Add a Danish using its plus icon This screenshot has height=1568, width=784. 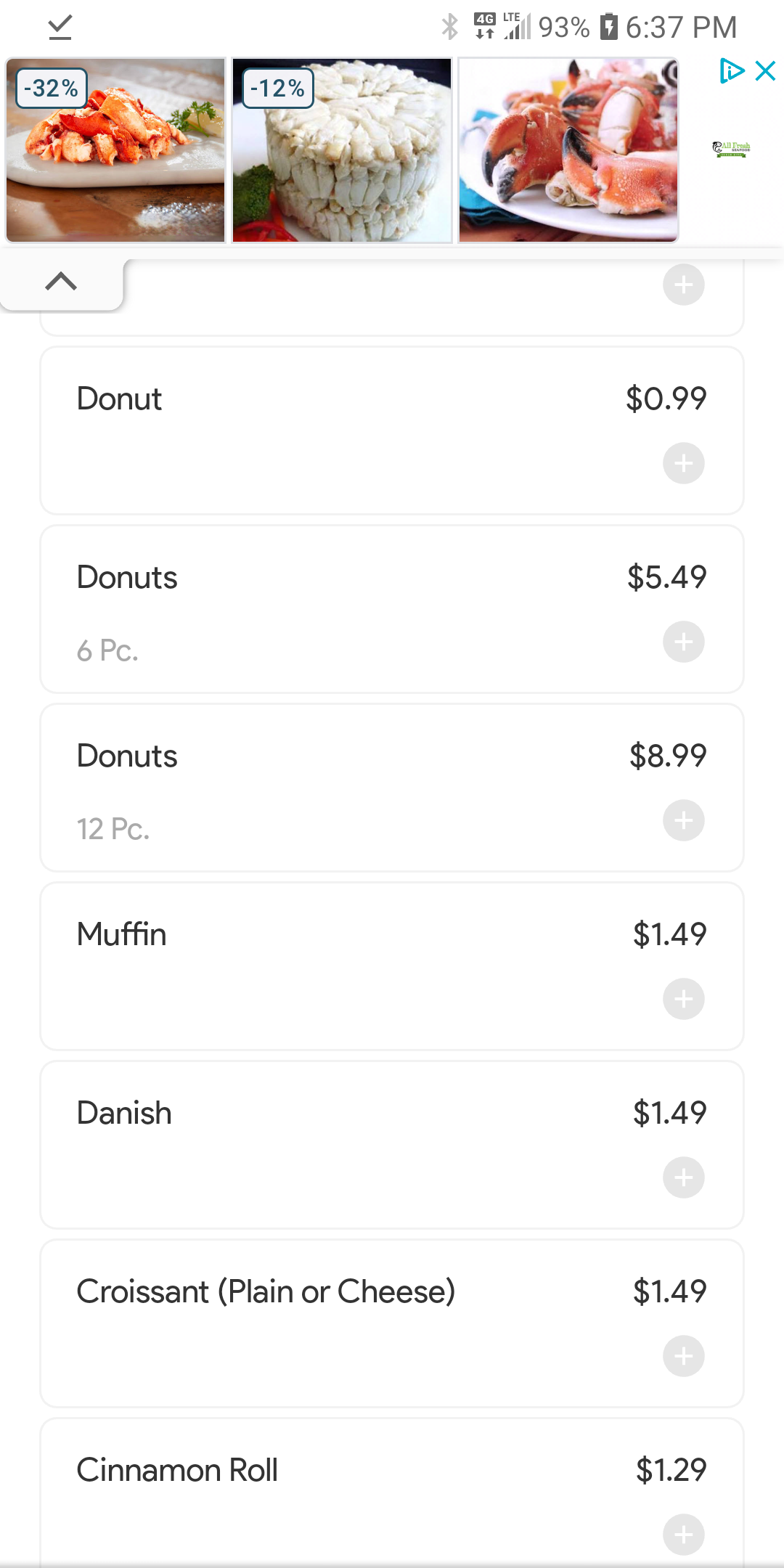coord(683,1177)
